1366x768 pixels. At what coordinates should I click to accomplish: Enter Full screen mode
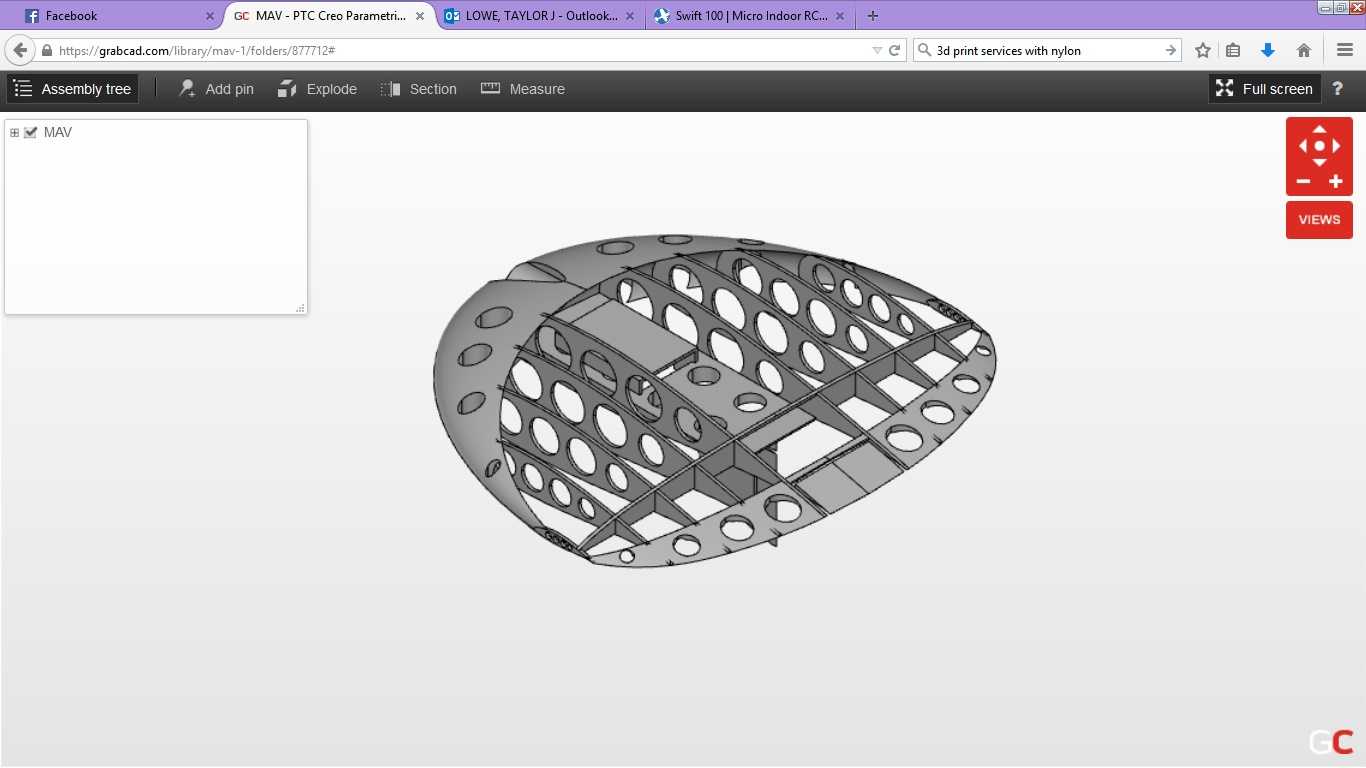coord(1264,89)
